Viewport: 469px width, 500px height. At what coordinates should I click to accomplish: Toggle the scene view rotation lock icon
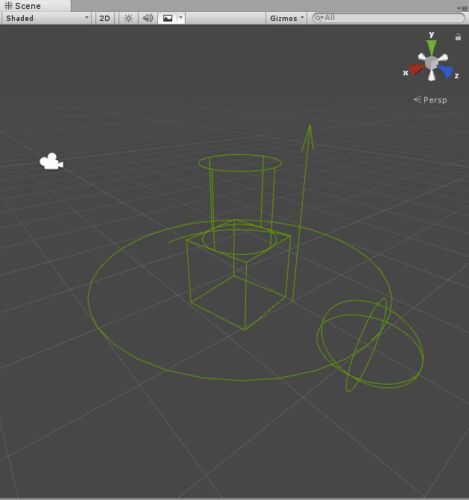pyautogui.click(x=458, y=37)
